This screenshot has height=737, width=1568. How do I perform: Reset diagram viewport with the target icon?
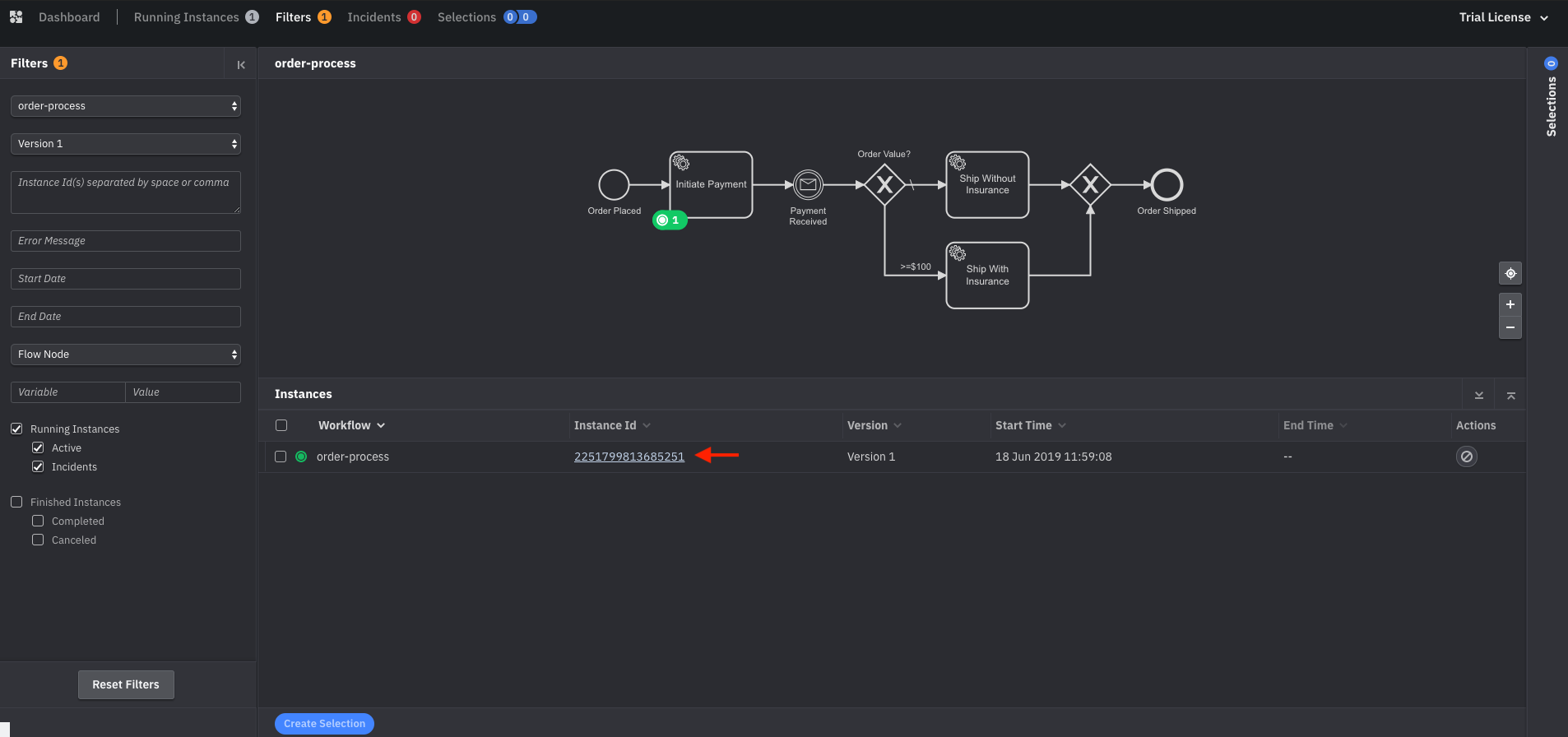(x=1510, y=273)
